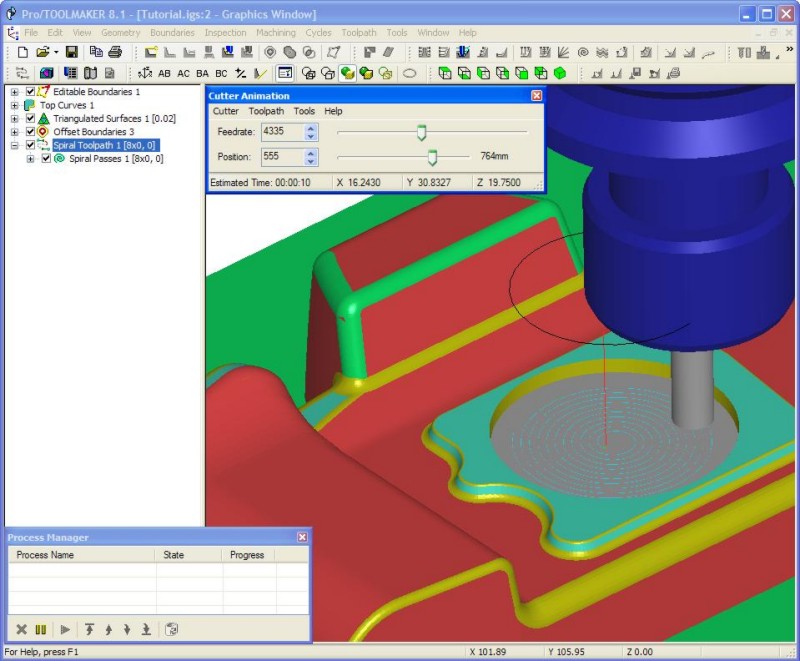
Task: Click the play arrow in Process Manager
Action: (x=65, y=629)
